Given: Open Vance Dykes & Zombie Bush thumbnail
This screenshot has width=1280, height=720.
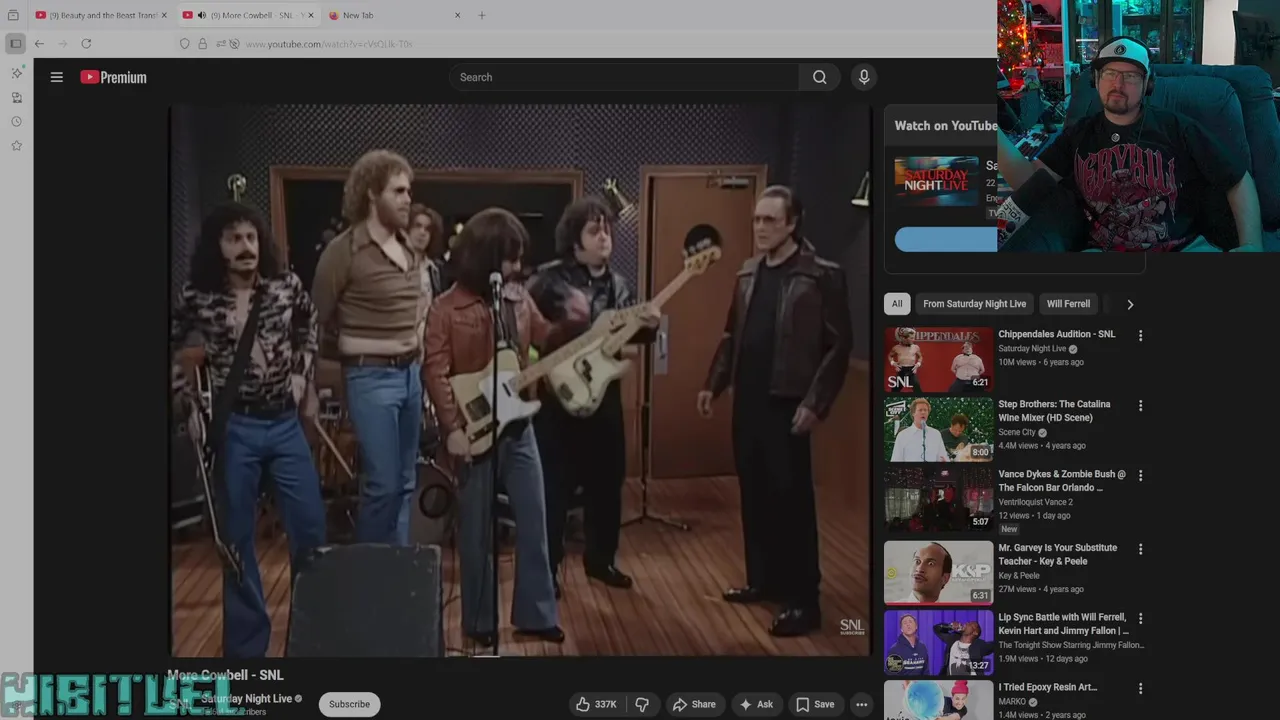Looking at the screenshot, I should point(938,499).
